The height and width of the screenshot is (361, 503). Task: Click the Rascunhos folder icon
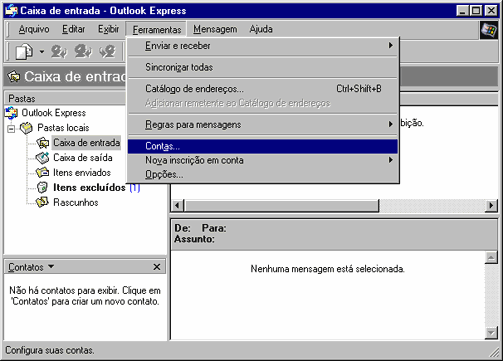pos(42,202)
